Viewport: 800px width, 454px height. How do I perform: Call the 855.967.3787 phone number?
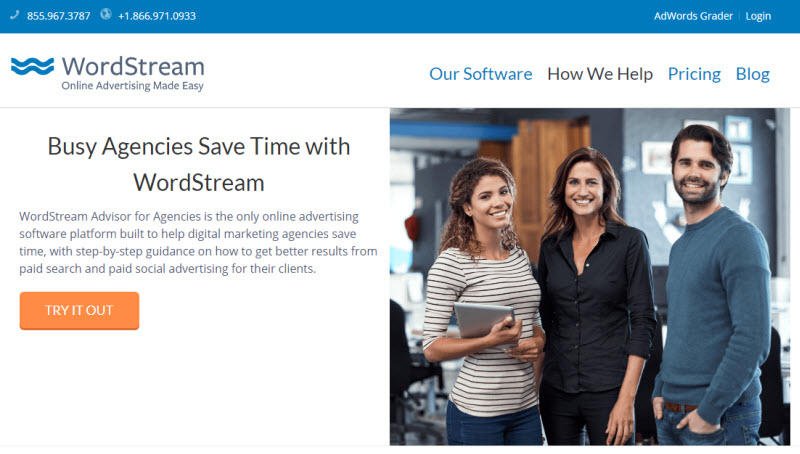pos(59,16)
